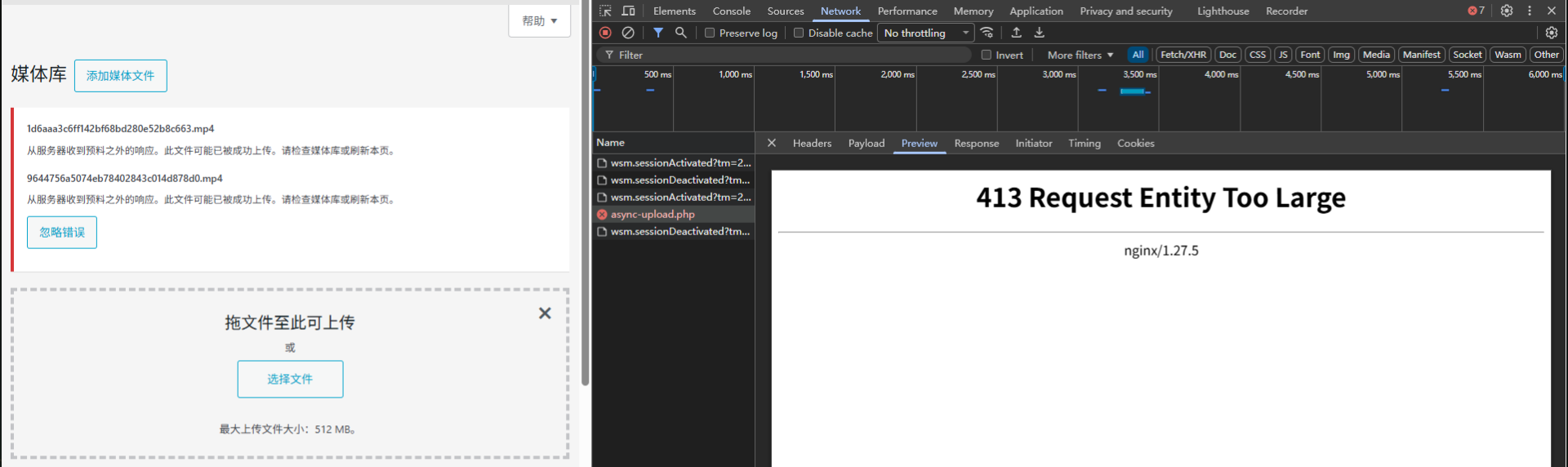The image size is (1568, 467).
Task: Select first wsm.sessionActivated request
Action: point(674,163)
